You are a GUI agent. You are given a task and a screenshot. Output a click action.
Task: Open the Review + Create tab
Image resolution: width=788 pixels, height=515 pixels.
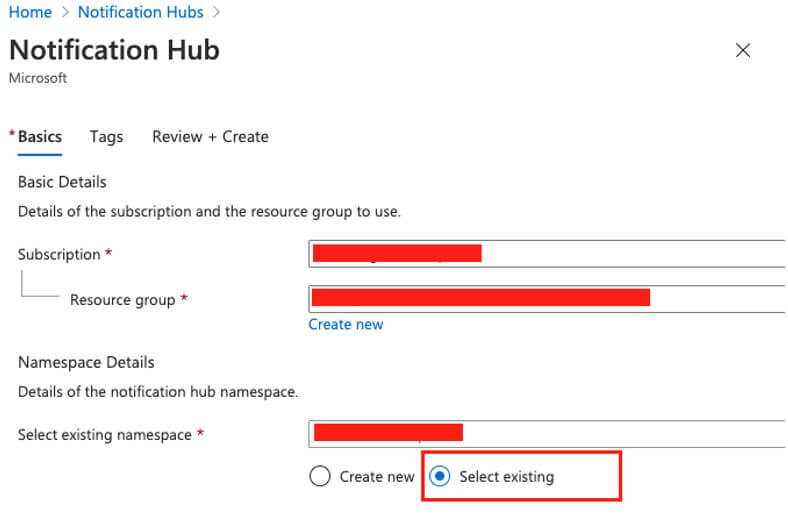pyautogui.click(x=210, y=137)
